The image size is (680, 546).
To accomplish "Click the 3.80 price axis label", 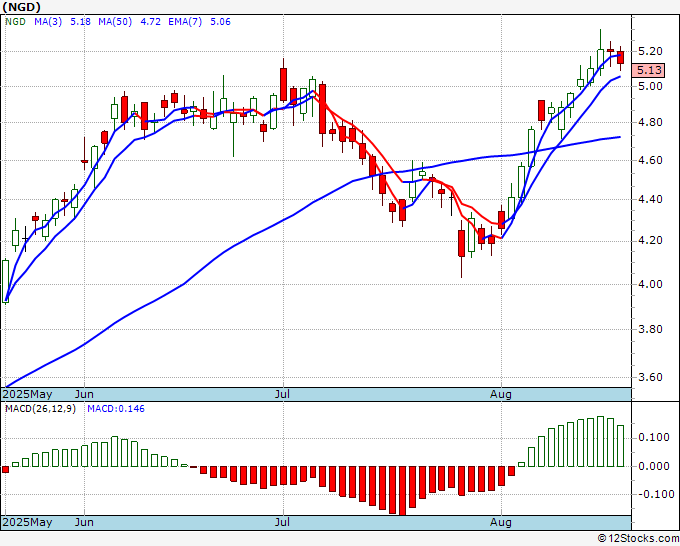I will pos(650,329).
